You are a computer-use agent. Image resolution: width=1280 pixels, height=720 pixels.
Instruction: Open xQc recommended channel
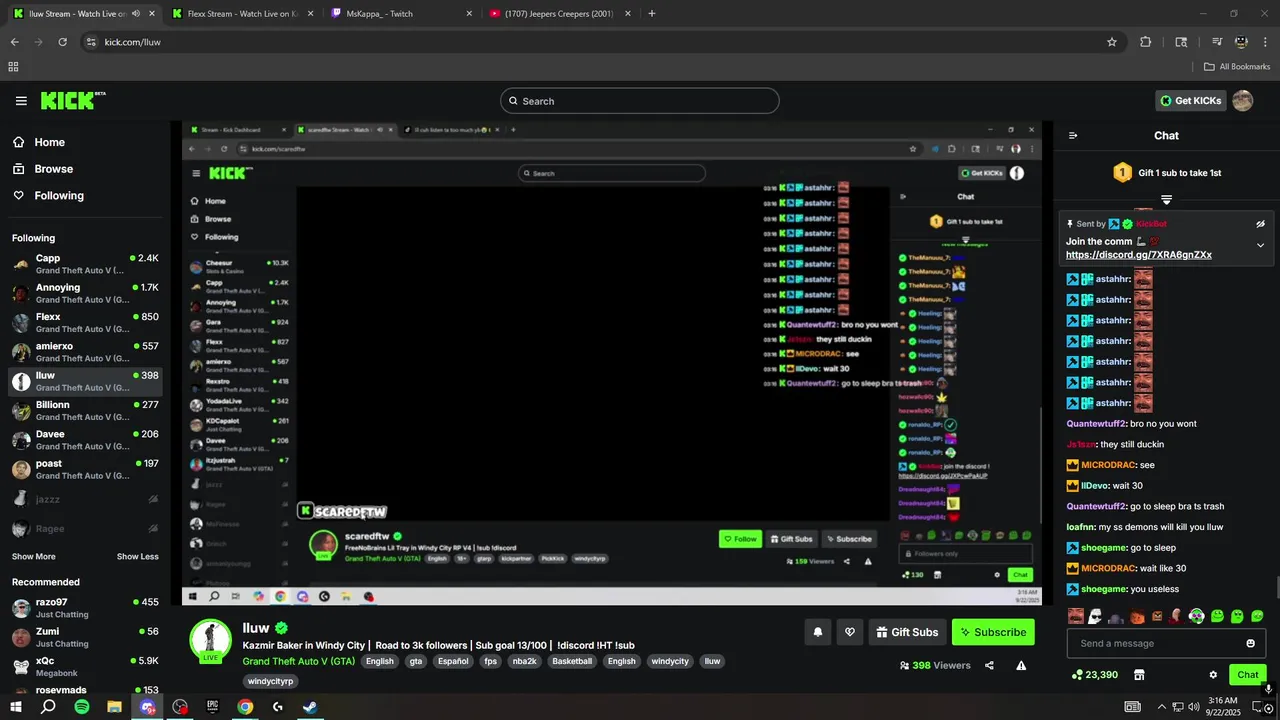click(x=85, y=667)
